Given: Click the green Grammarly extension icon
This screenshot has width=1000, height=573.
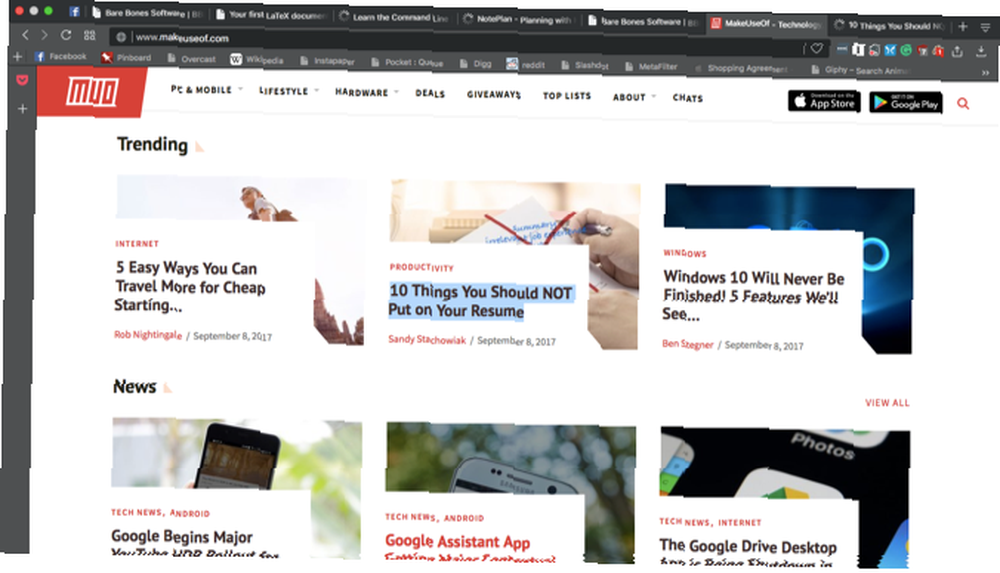Looking at the screenshot, I should 906,50.
